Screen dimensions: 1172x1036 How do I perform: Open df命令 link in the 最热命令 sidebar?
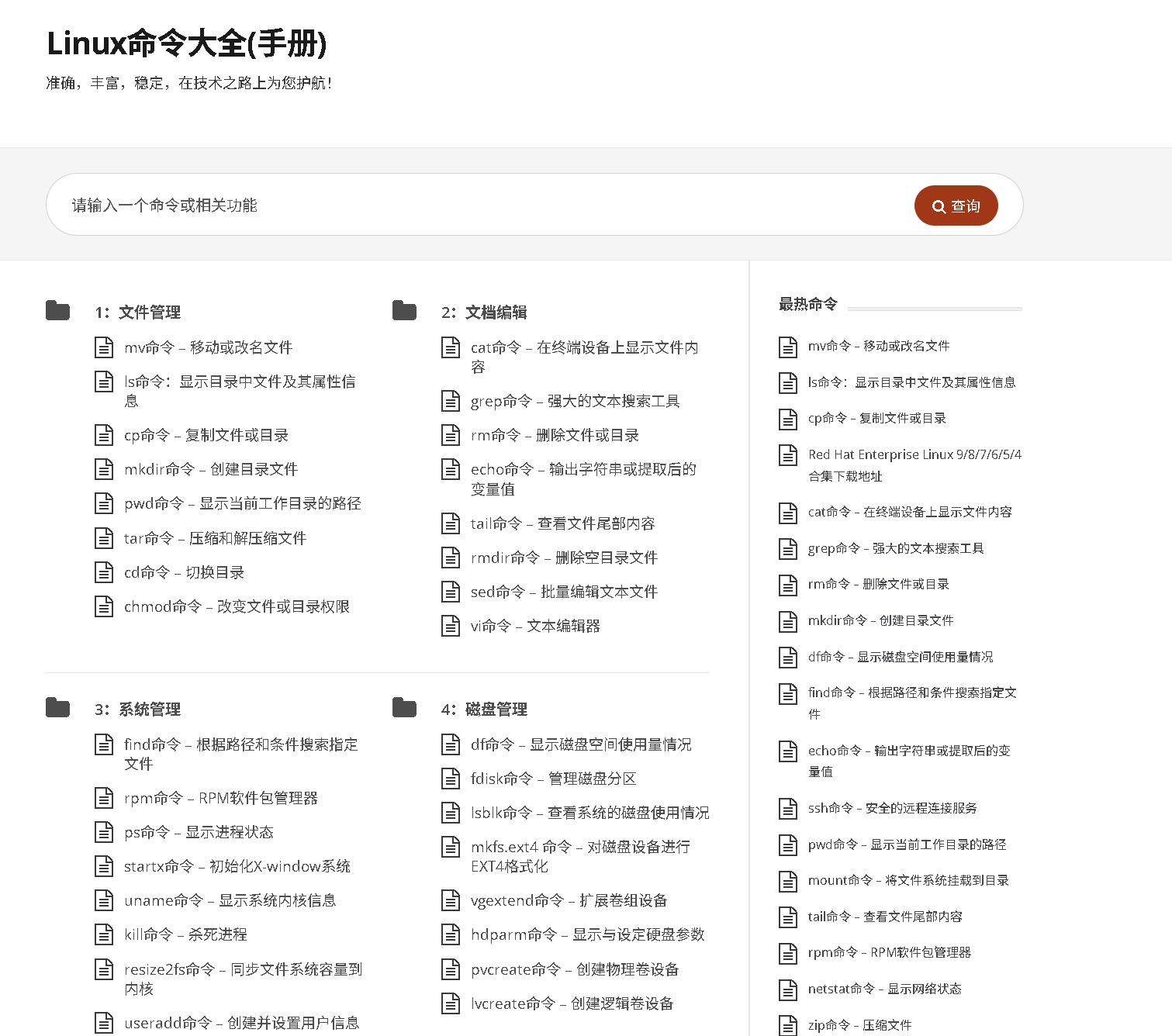[x=901, y=657]
